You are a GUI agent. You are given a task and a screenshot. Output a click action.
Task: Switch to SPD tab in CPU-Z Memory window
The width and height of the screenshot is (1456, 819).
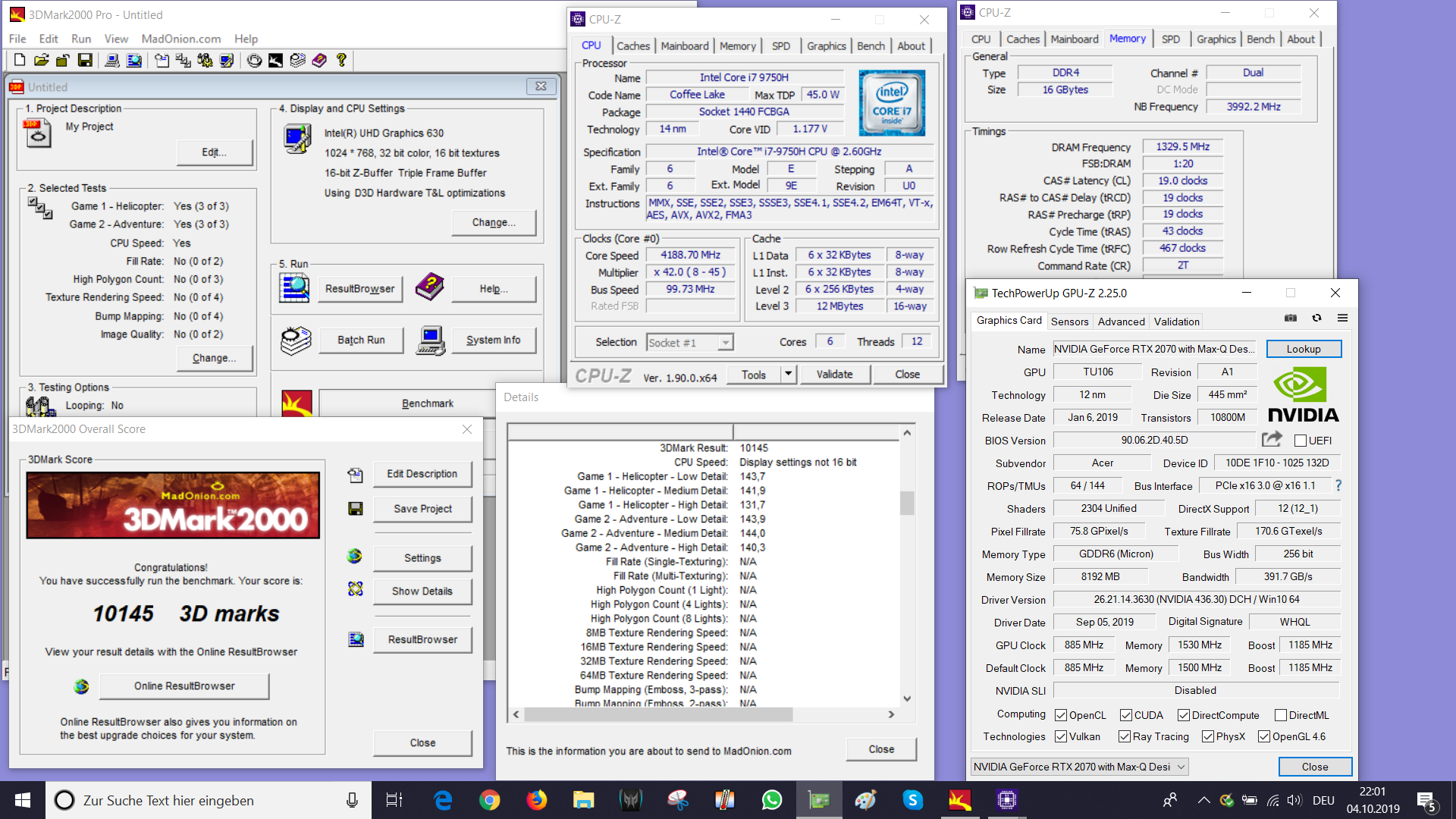click(1171, 39)
